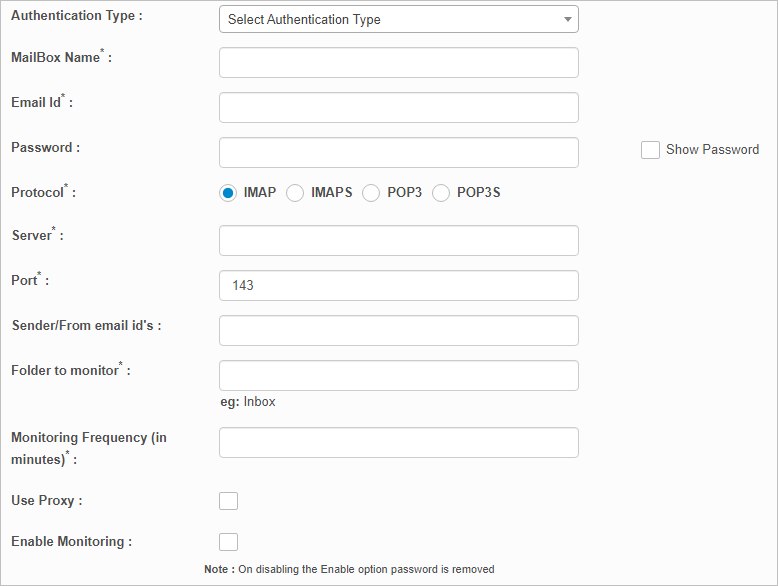Pick the POP3S radio button
778x586 pixels.
[441, 193]
